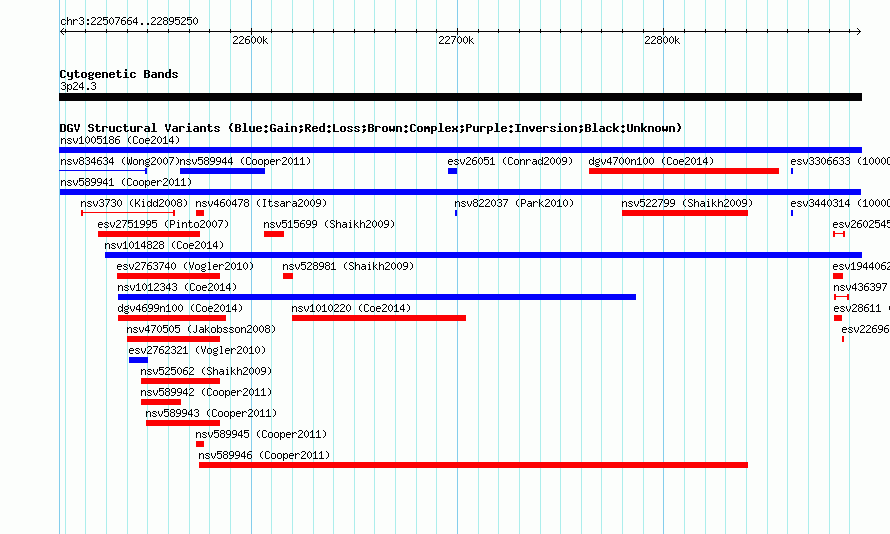This screenshot has width=890, height=534.
Task: Select the nsv1014828 blue gain bar
Action: pos(483,255)
